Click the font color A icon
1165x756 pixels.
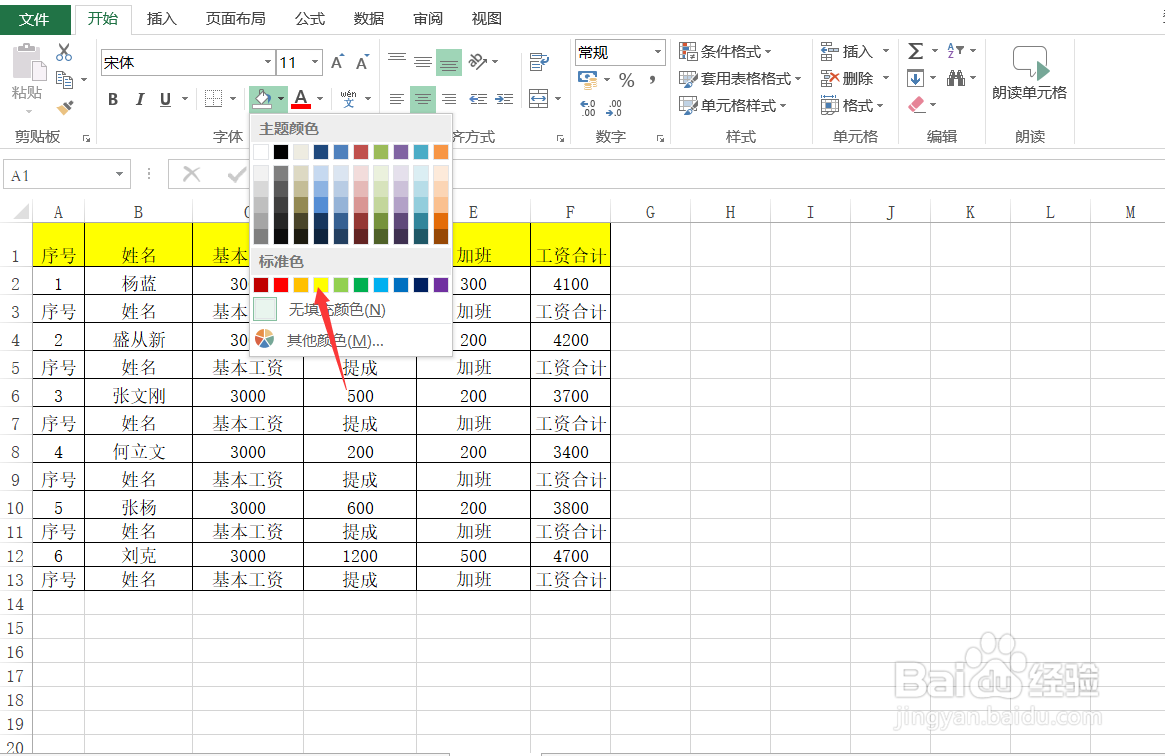click(x=301, y=98)
